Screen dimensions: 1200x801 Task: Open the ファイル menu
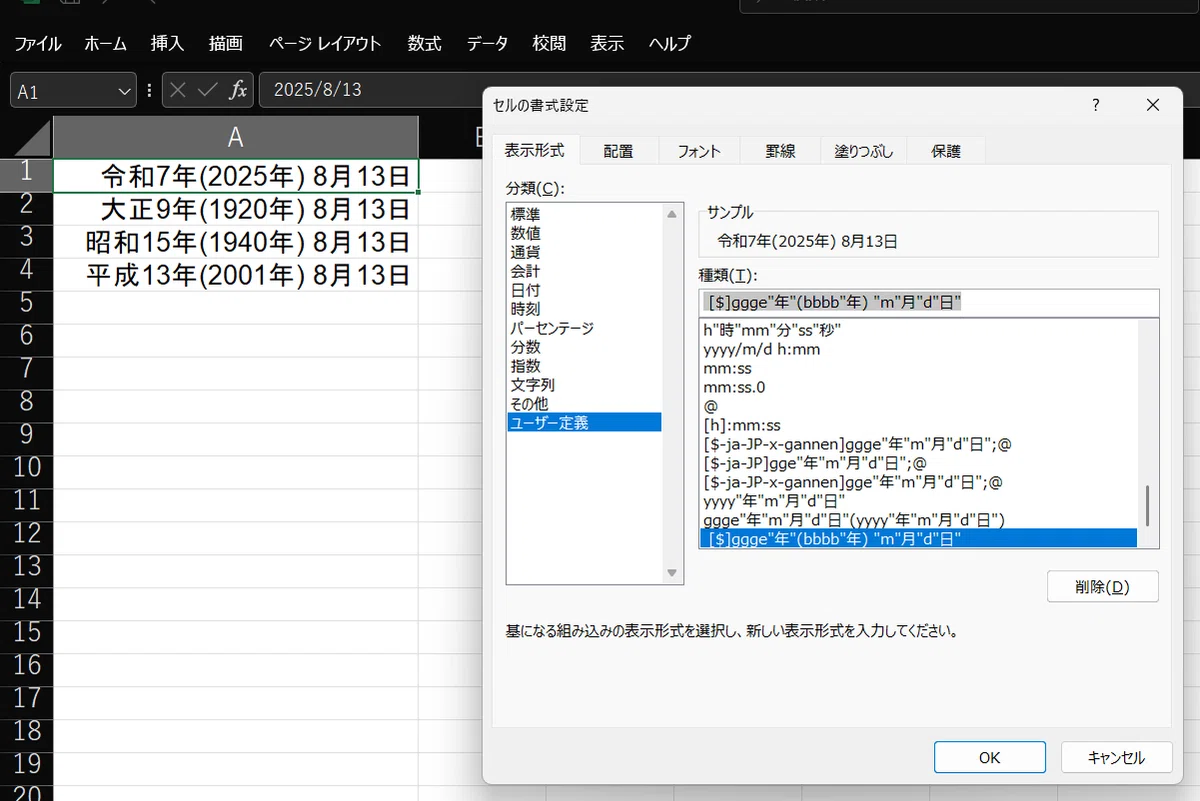click(38, 44)
